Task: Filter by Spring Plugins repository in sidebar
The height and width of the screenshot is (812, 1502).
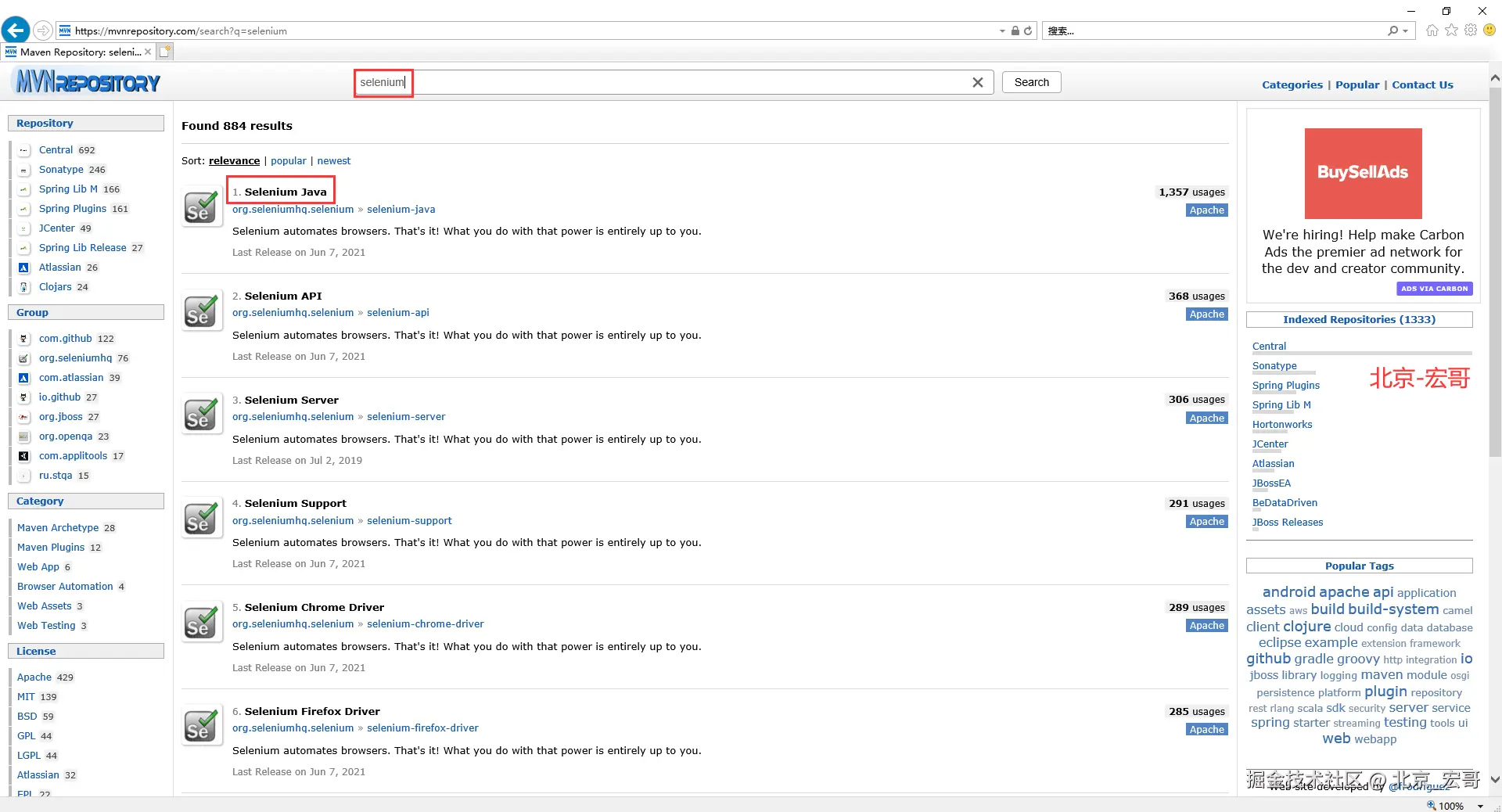Action: pos(73,209)
